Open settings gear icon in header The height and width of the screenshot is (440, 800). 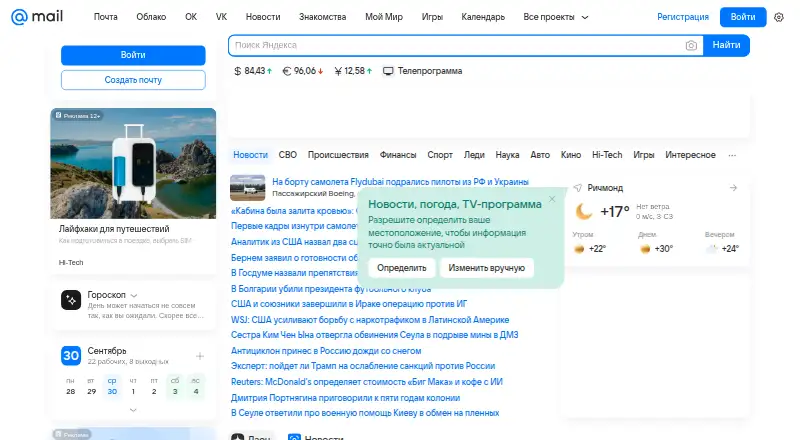click(x=779, y=17)
